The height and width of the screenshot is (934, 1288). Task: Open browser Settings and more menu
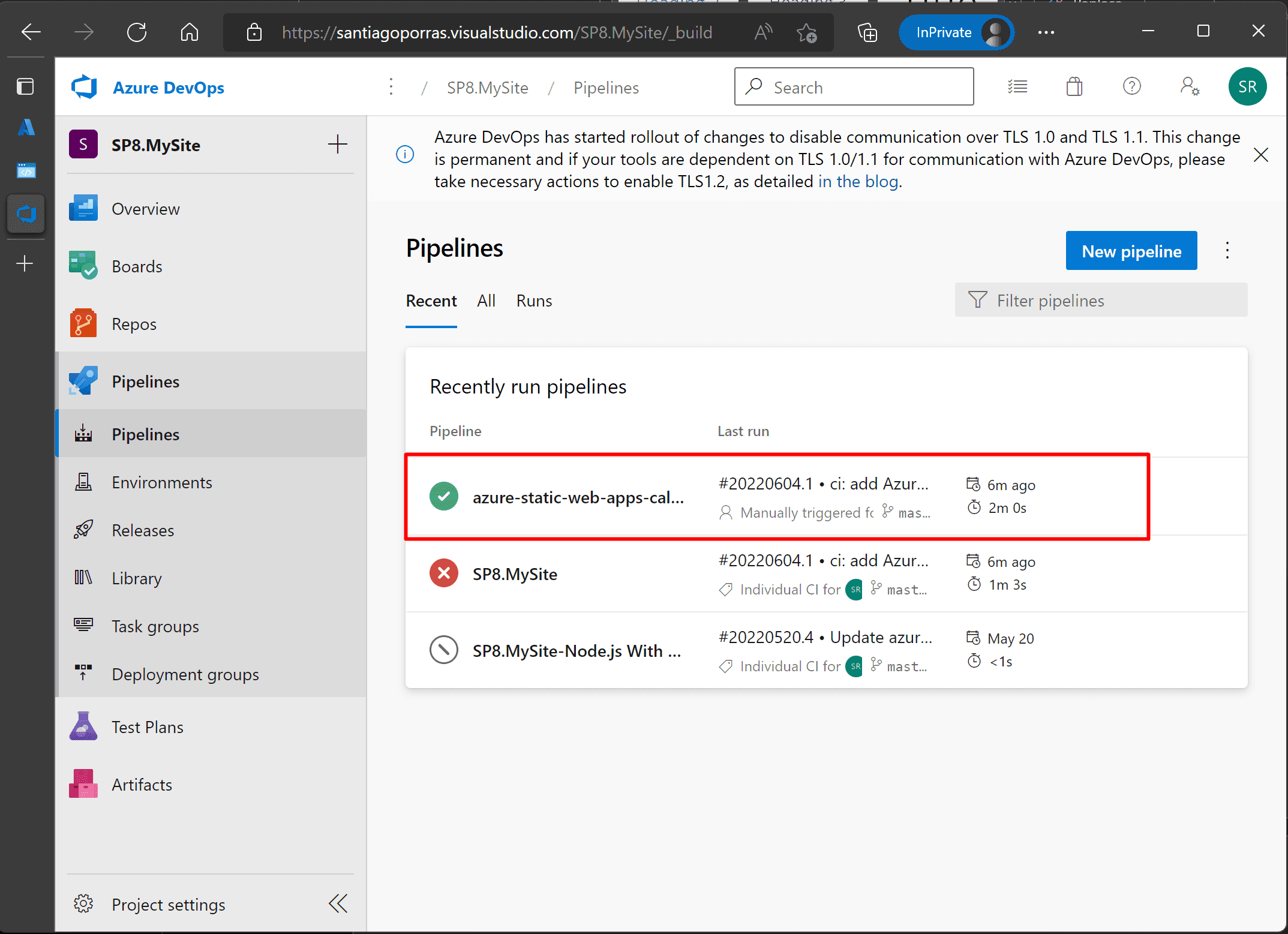pos(1046,32)
